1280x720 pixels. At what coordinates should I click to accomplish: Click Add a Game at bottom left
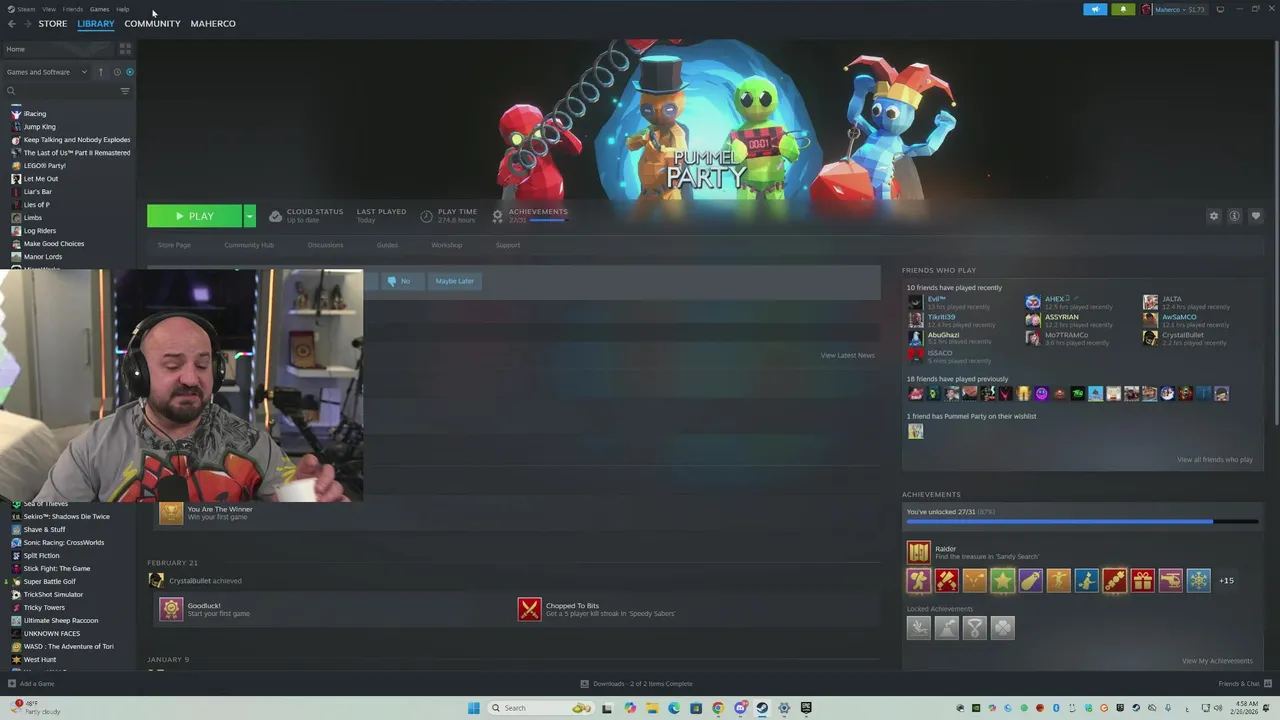(x=31, y=684)
